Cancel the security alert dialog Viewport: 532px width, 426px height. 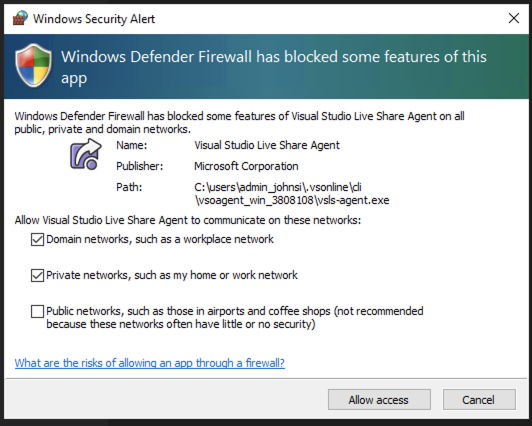[479, 400]
